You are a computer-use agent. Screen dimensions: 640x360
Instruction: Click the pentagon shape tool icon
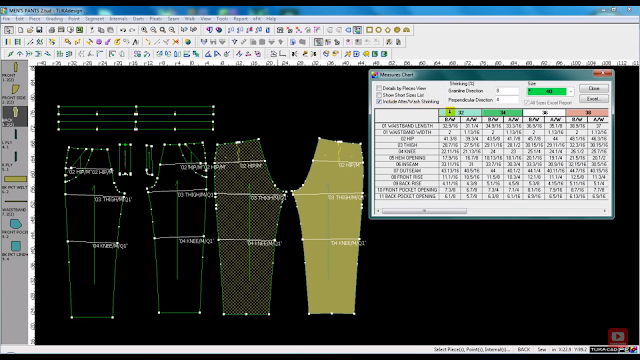(x=388, y=30)
